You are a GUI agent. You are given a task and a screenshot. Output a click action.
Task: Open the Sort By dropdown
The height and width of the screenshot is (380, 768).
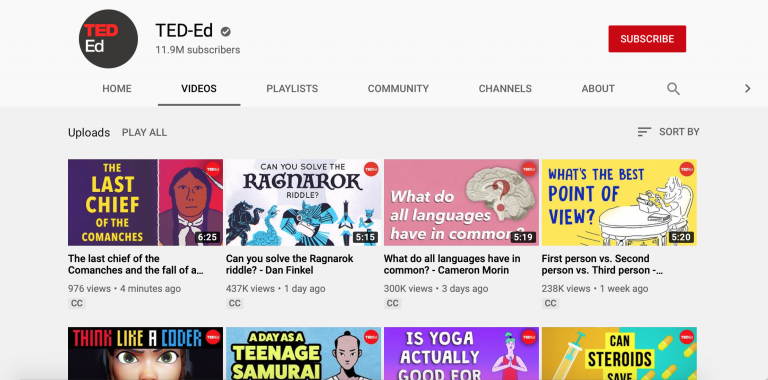(x=669, y=132)
